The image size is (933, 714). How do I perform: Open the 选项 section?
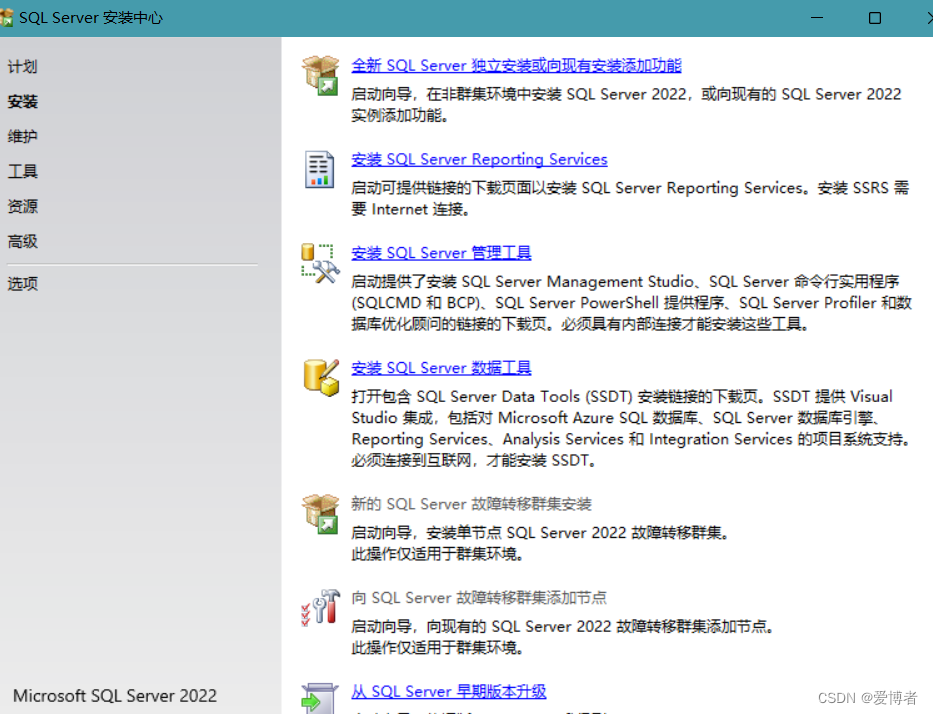tap(22, 283)
